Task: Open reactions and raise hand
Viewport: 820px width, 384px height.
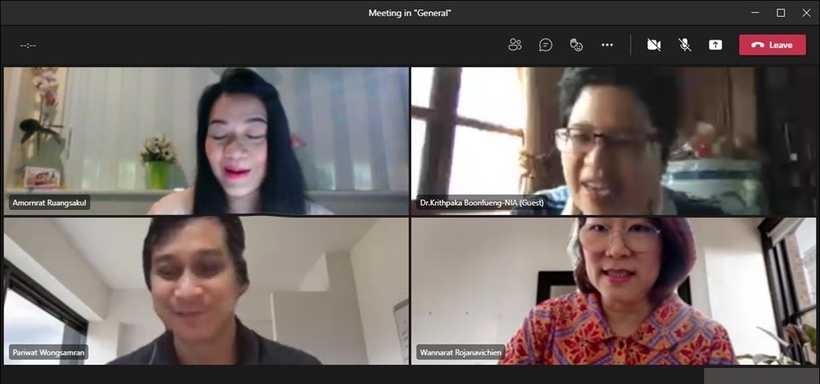Action: 576,45
